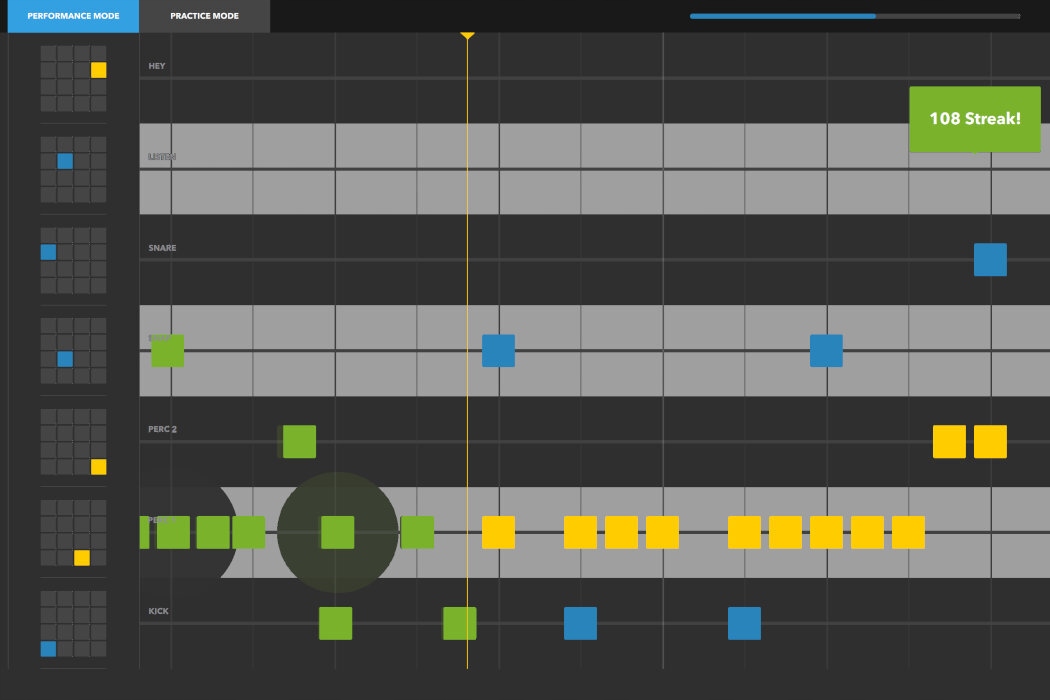This screenshot has width=1050, height=700.
Task: Click the blue SNARE note block
Action: click(x=990, y=260)
